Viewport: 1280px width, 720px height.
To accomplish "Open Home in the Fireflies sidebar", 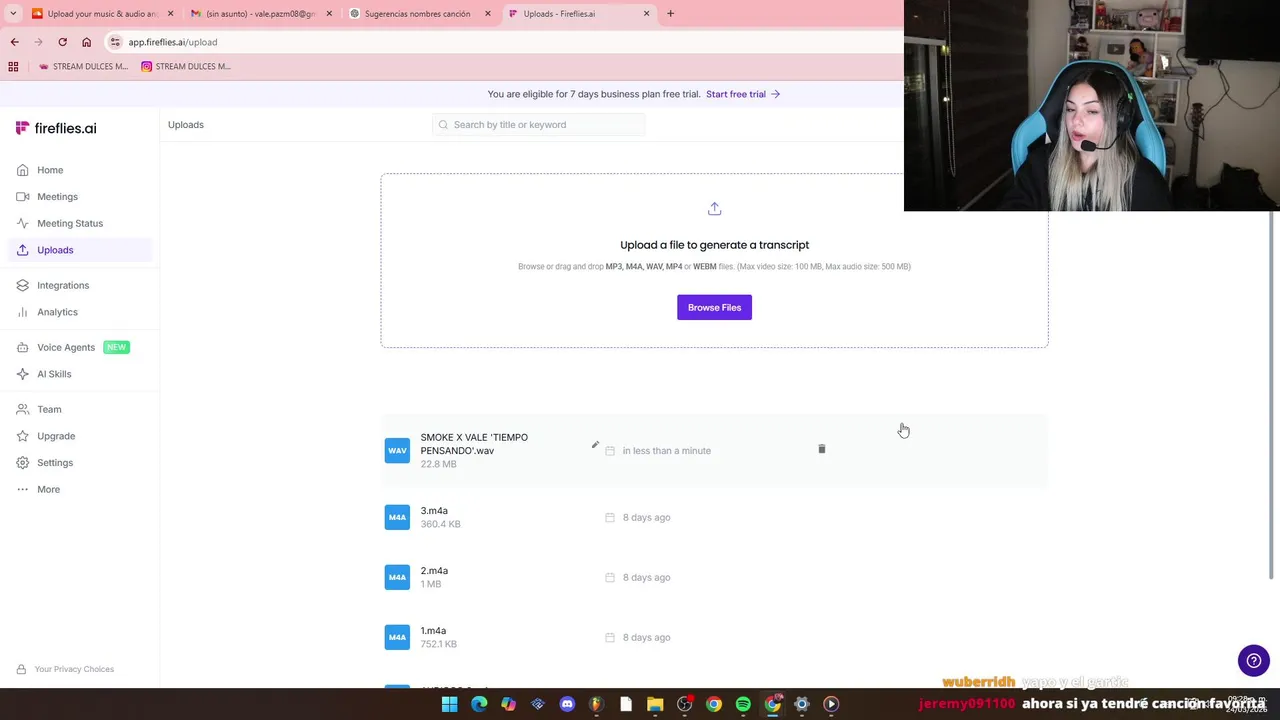I will [80, 170].
